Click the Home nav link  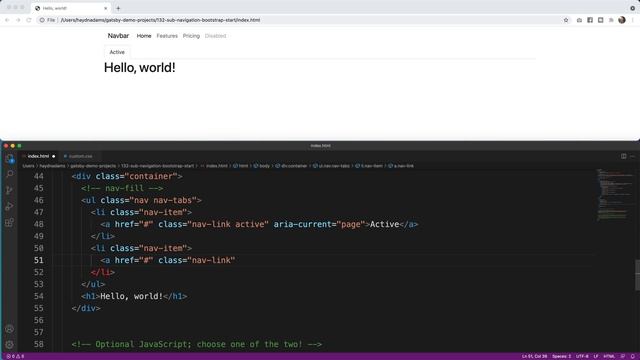pyautogui.click(x=144, y=36)
